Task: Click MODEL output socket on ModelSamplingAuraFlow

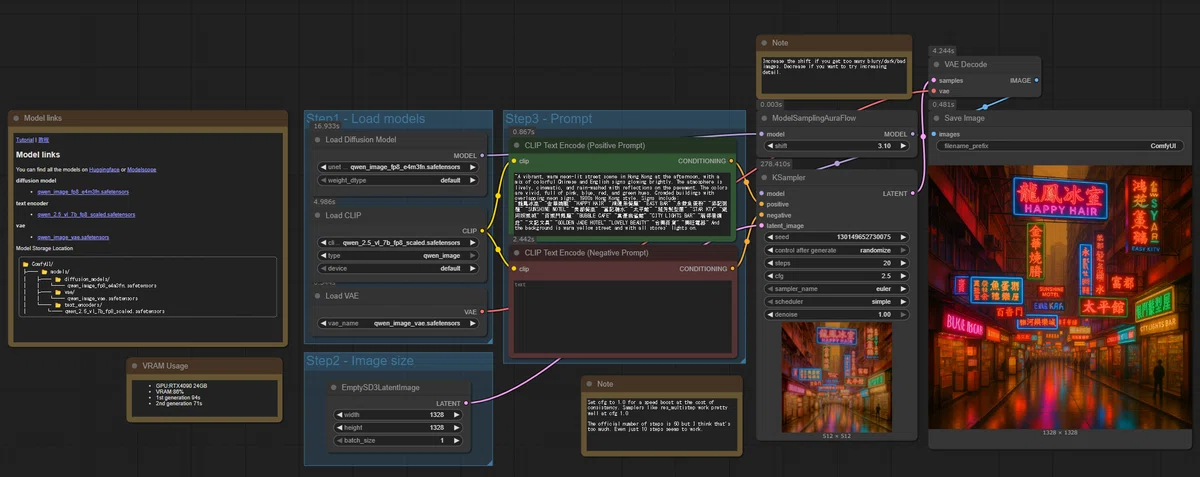Action: (913, 133)
